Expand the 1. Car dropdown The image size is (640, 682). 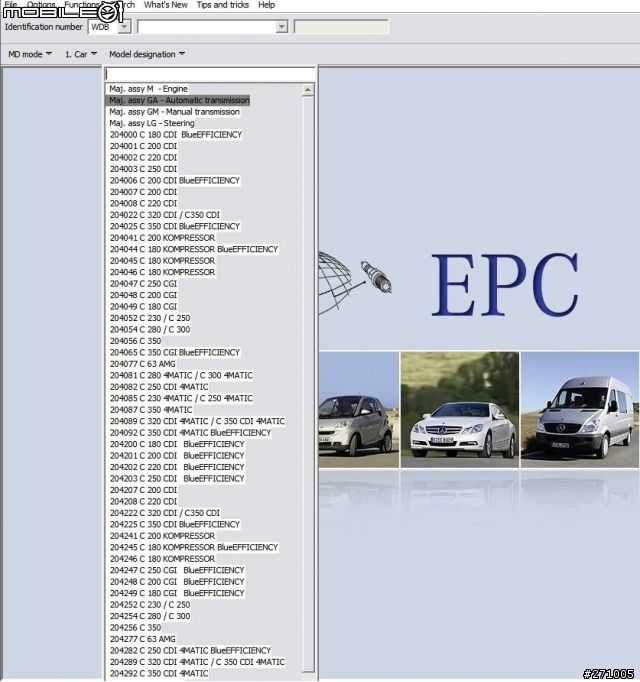point(80,54)
